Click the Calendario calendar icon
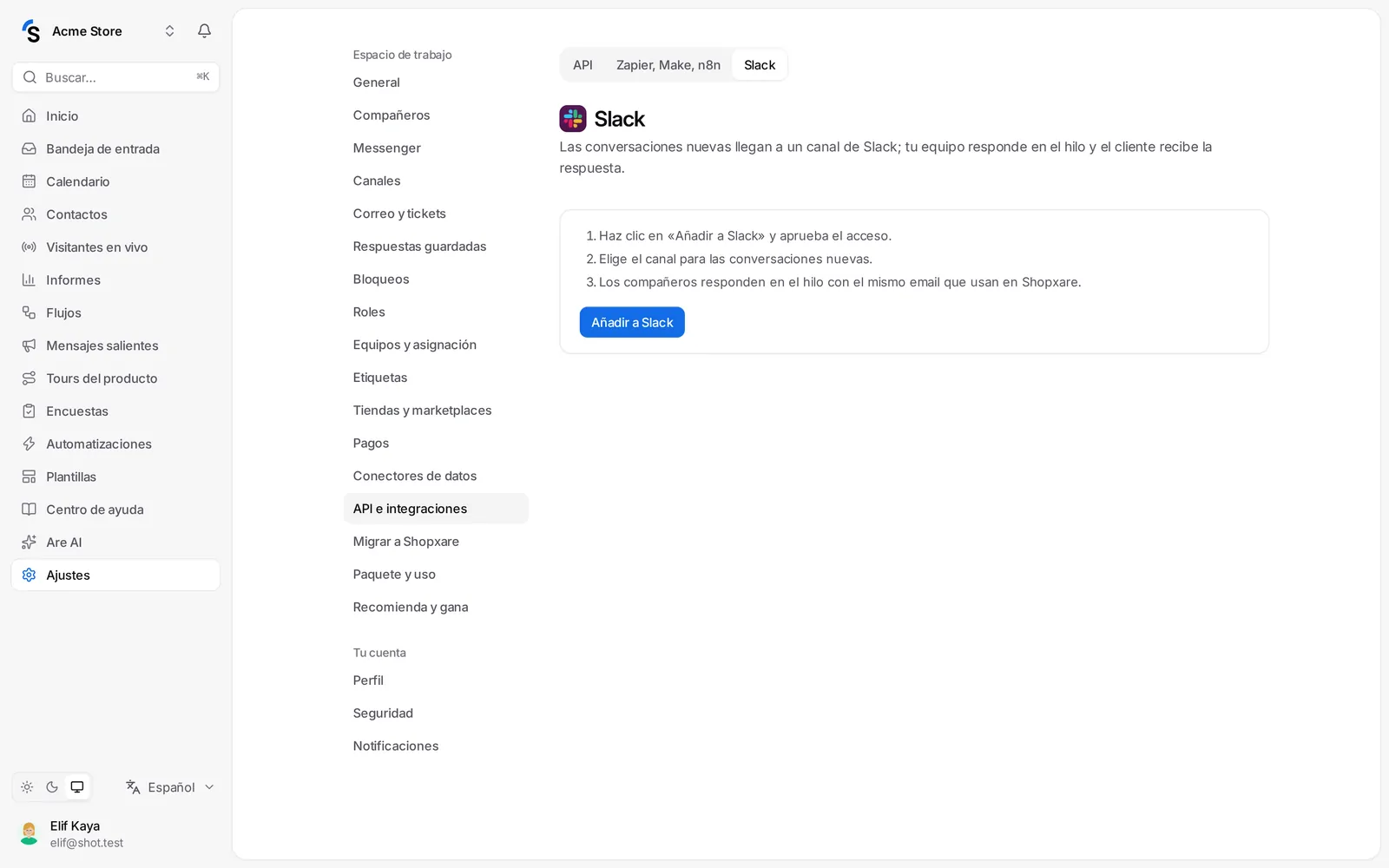This screenshot has height=868, width=1389. [29, 181]
